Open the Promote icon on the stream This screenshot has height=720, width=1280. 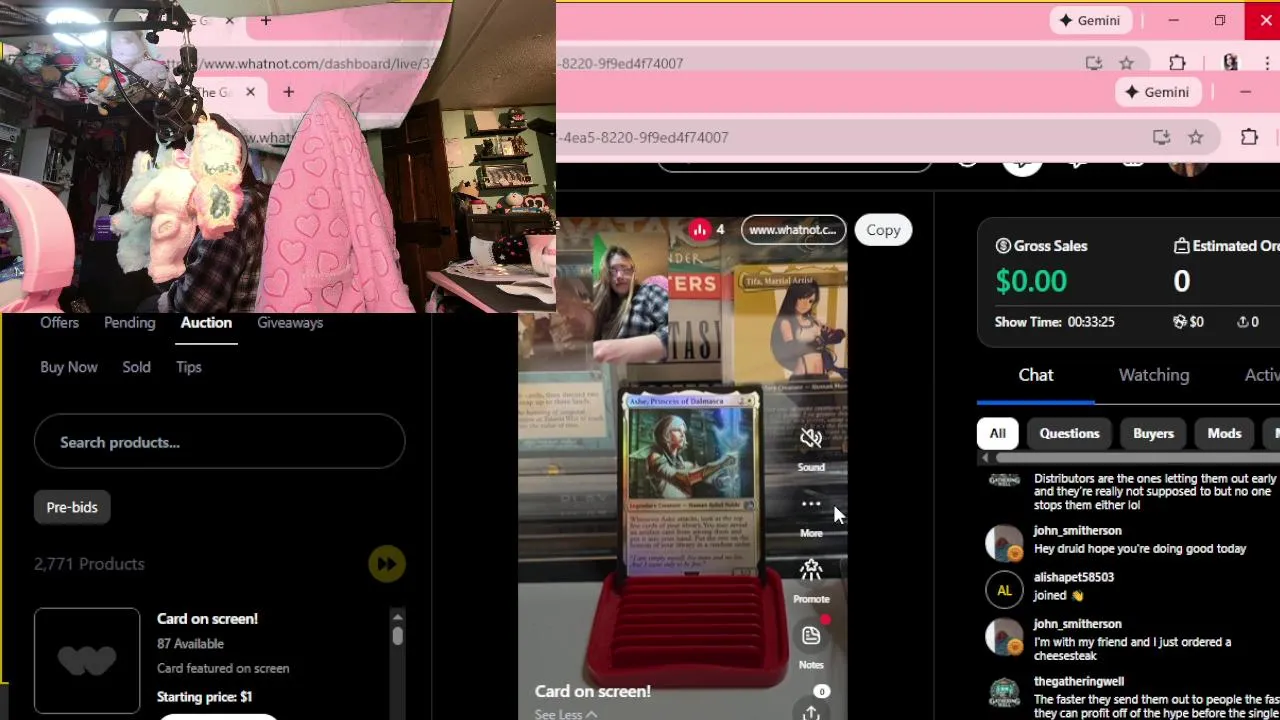811,570
